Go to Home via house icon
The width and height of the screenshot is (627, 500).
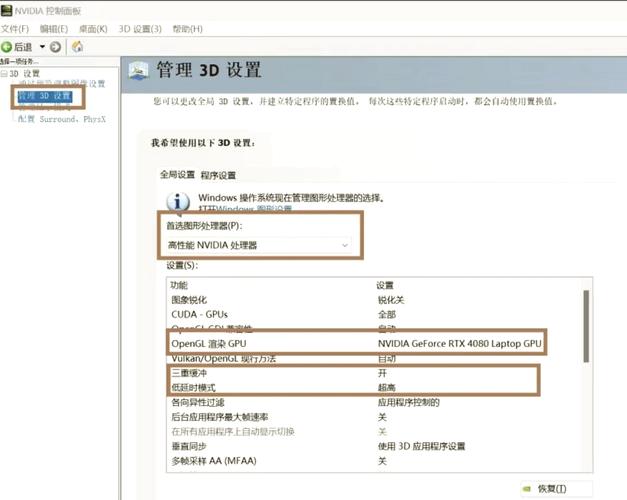click(x=77, y=47)
